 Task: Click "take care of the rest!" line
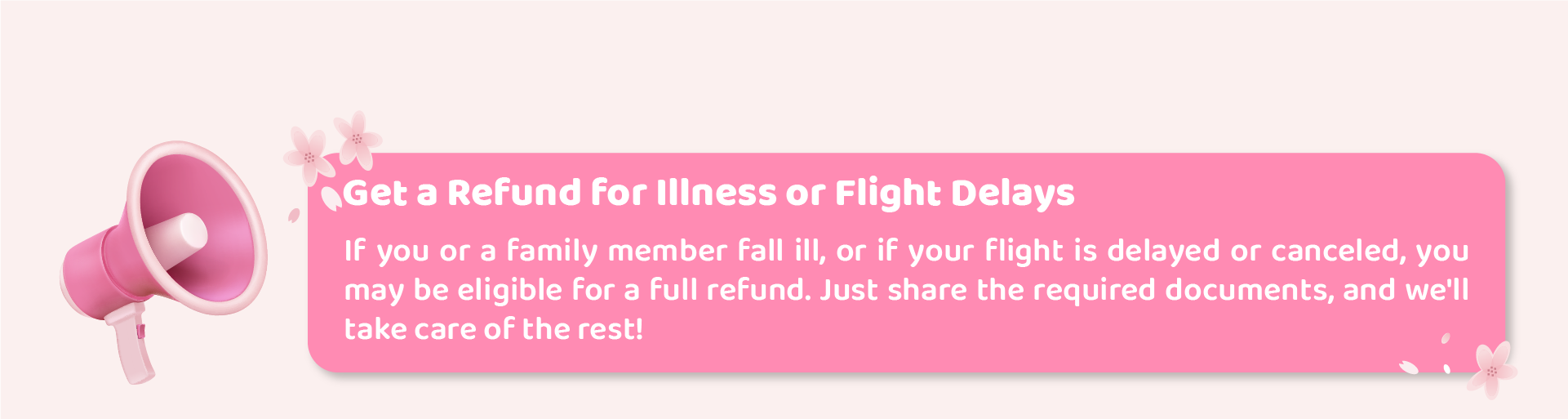(x=493, y=329)
